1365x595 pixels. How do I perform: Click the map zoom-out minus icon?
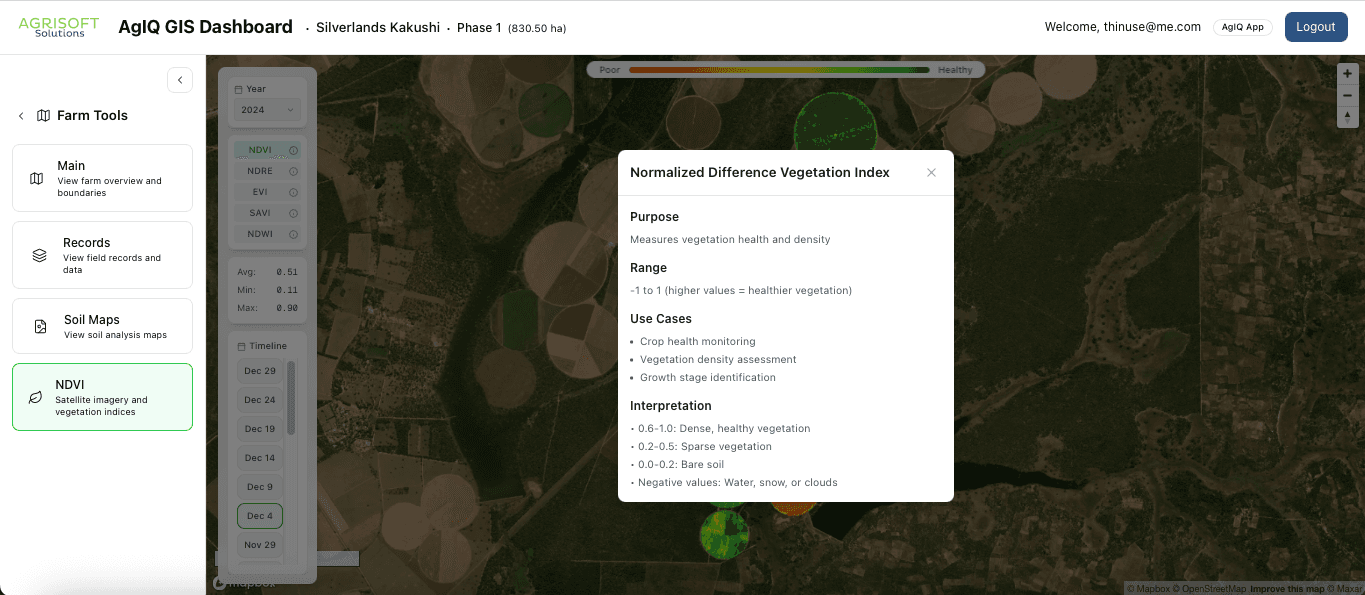pyautogui.click(x=1347, y=95)
